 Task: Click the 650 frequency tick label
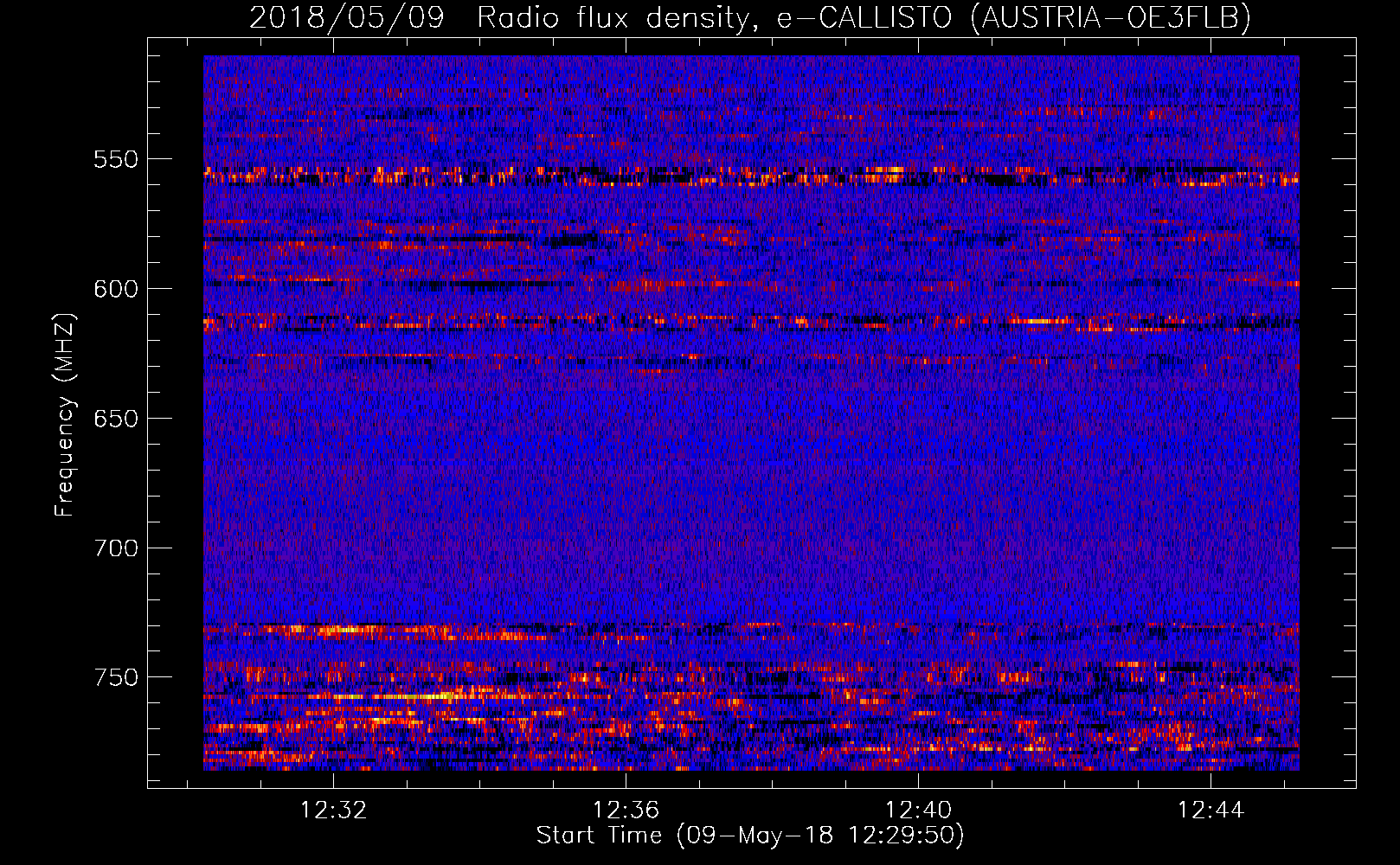coord(116,419)
